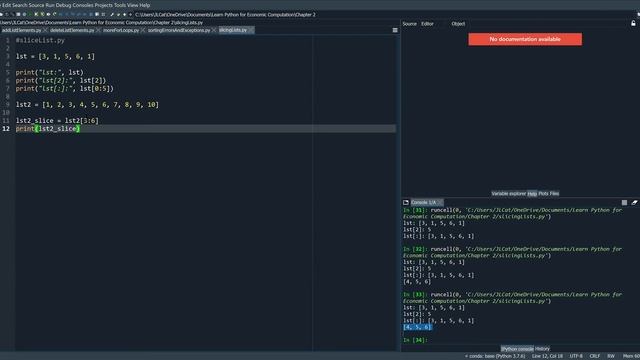Close the moreForLoops.py tab
The width and height of the screenshot is (640, 360).
pyautogui.click(x=142, y=30)
